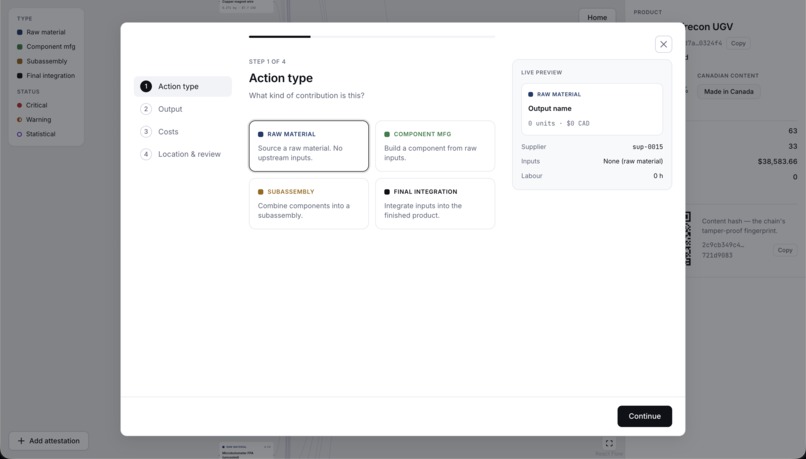This screenshot has width=806, height=459.
Task: Select the Raw Material action card
Action: [x=308, y=146]
